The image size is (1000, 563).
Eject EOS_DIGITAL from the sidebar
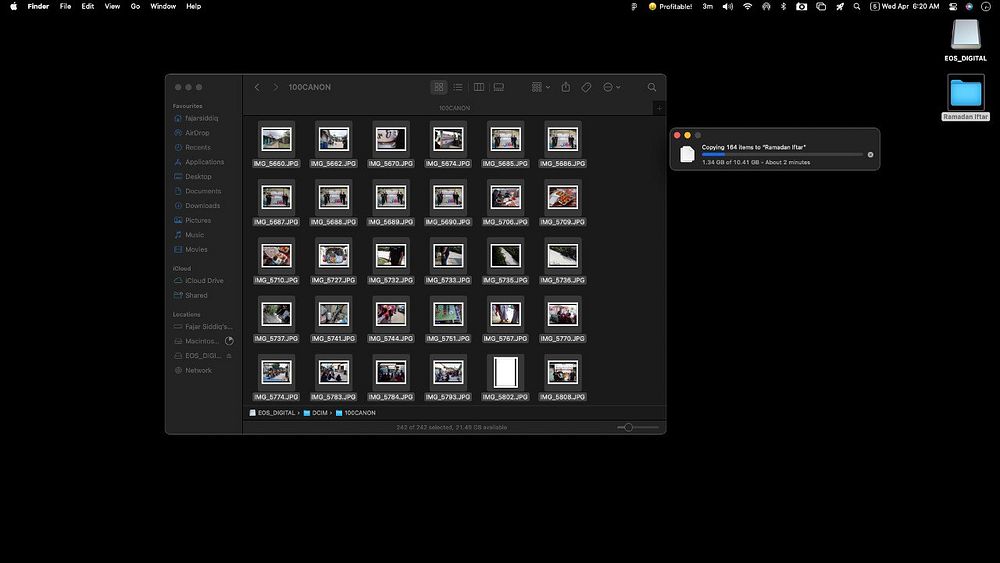(x=229, y=356)
